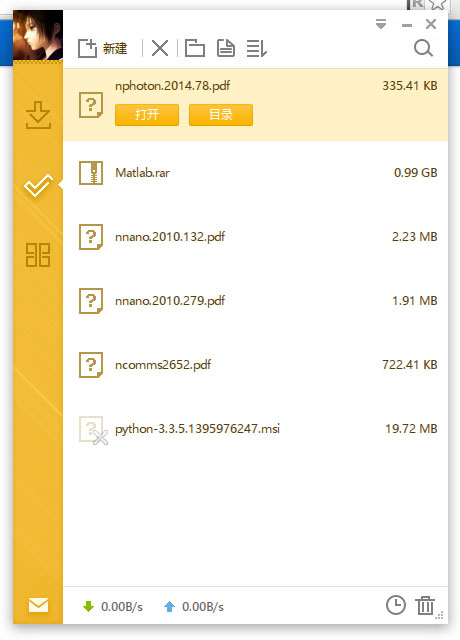Image resolution: width=460 pixels, height=640 pixels.
Task: Click the file document icon in toolbar
Action: 226,48
